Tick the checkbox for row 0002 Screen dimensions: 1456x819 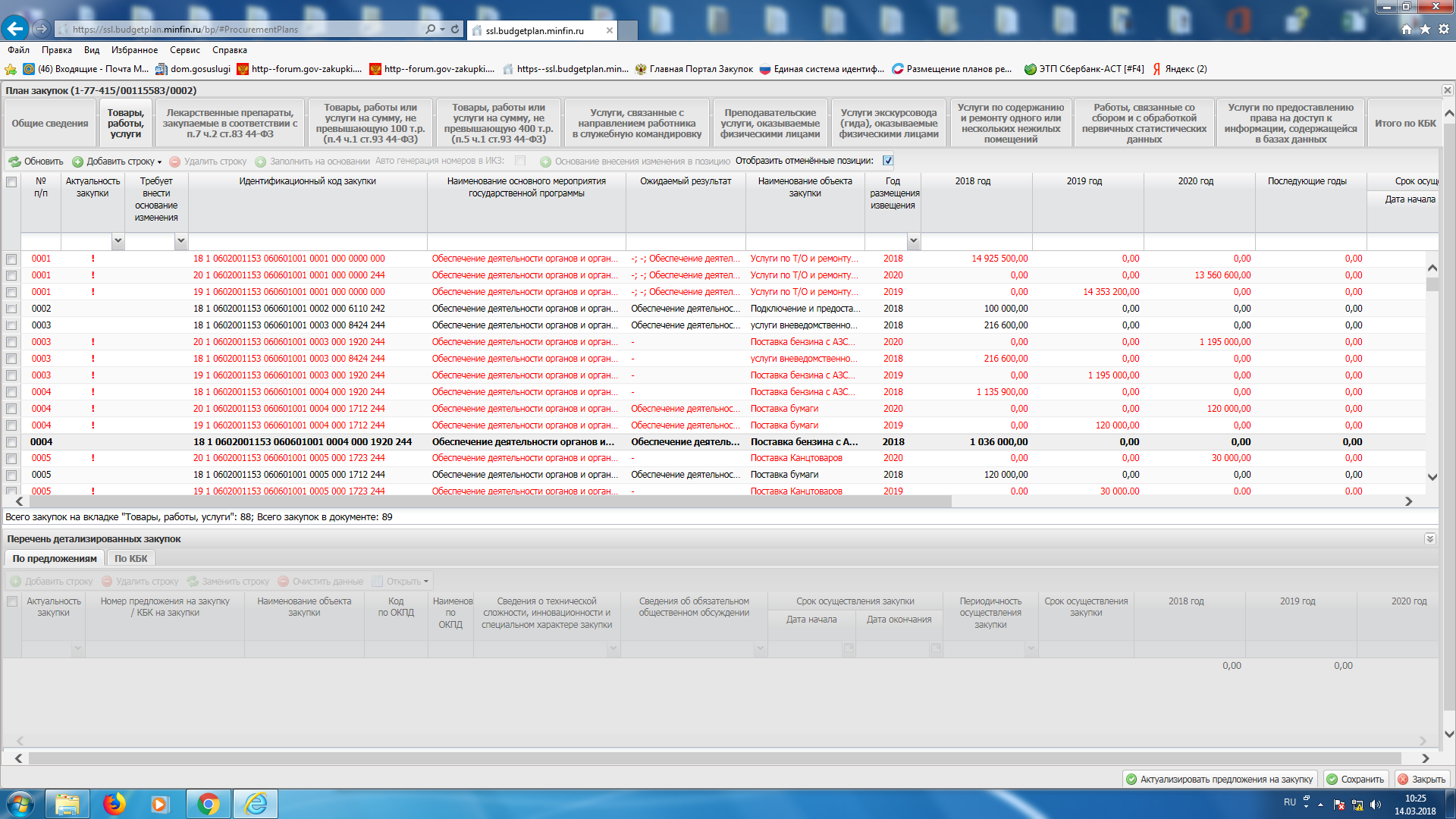click(x=11, y=309)
